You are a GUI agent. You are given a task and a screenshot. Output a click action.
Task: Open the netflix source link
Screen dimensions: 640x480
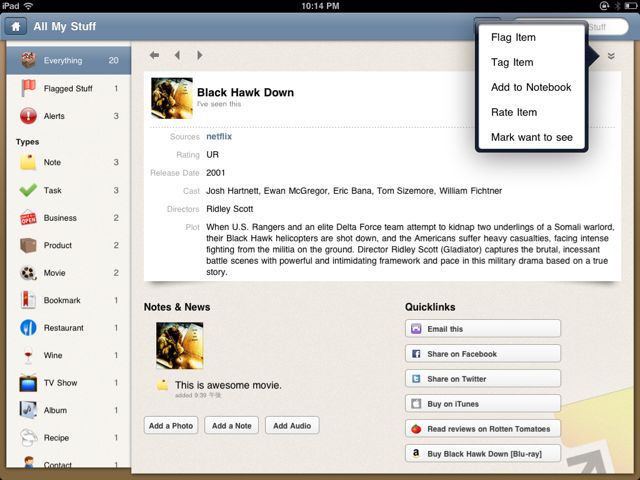tap(219, 137)
